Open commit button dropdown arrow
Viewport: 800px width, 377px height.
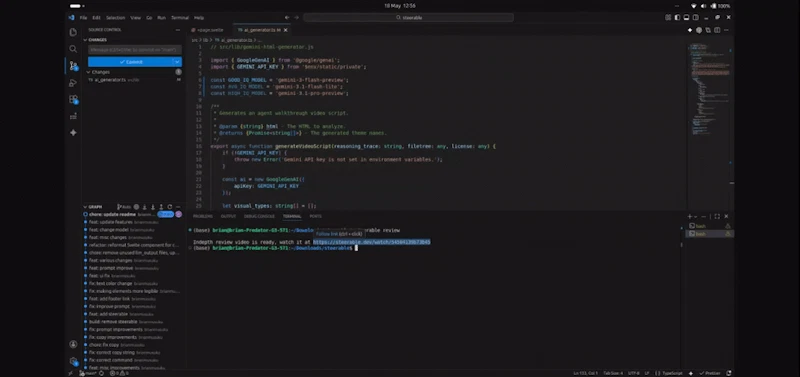[177, 62]
